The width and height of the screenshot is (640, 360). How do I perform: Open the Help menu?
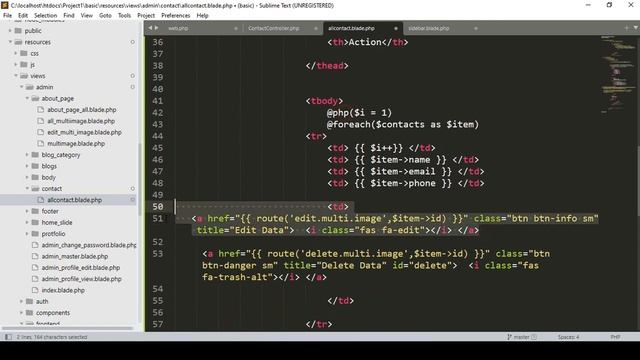(x=202, y=16)
